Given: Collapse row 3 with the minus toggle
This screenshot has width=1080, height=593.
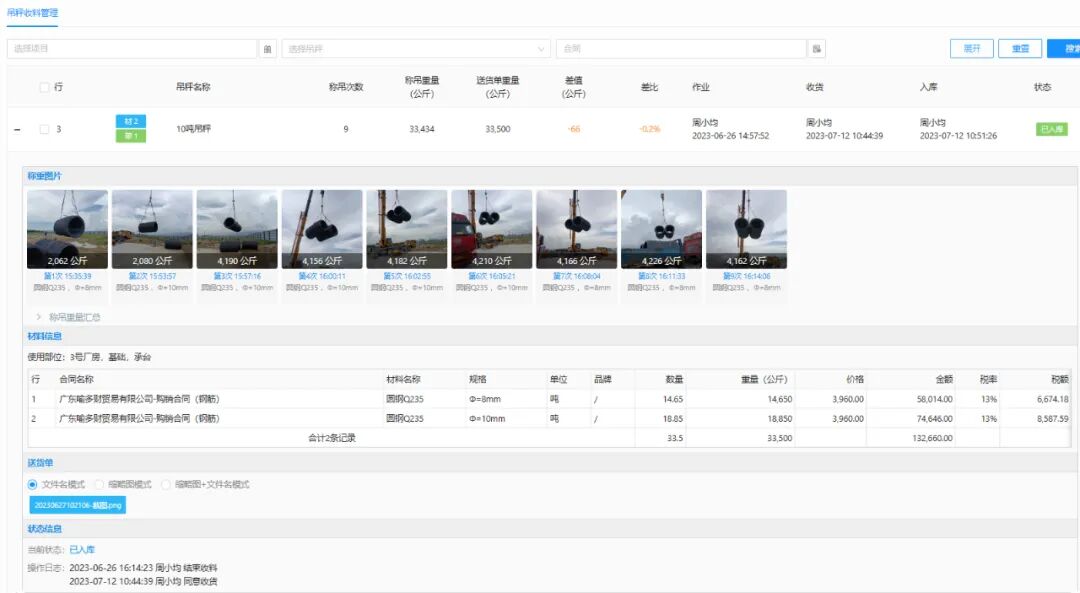Looking at the screenshot, I should [16, 129].
